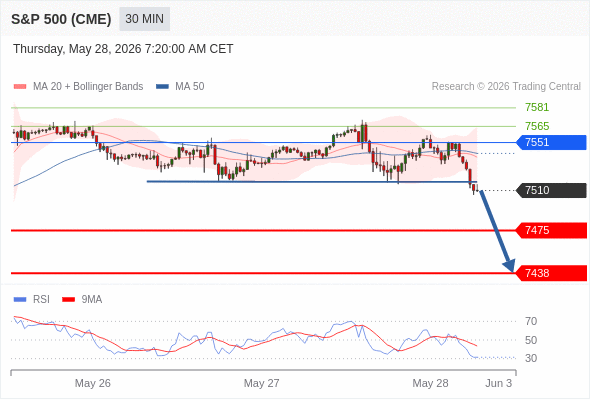Click the May 28 date axis label
This screenshot has width=590, height=400.
tap(430, 383)
